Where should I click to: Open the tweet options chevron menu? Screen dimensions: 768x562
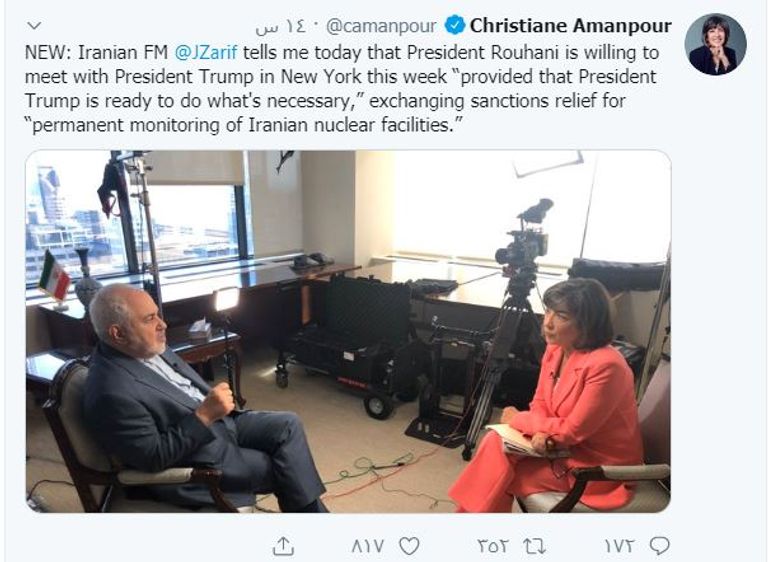(35, 25)
